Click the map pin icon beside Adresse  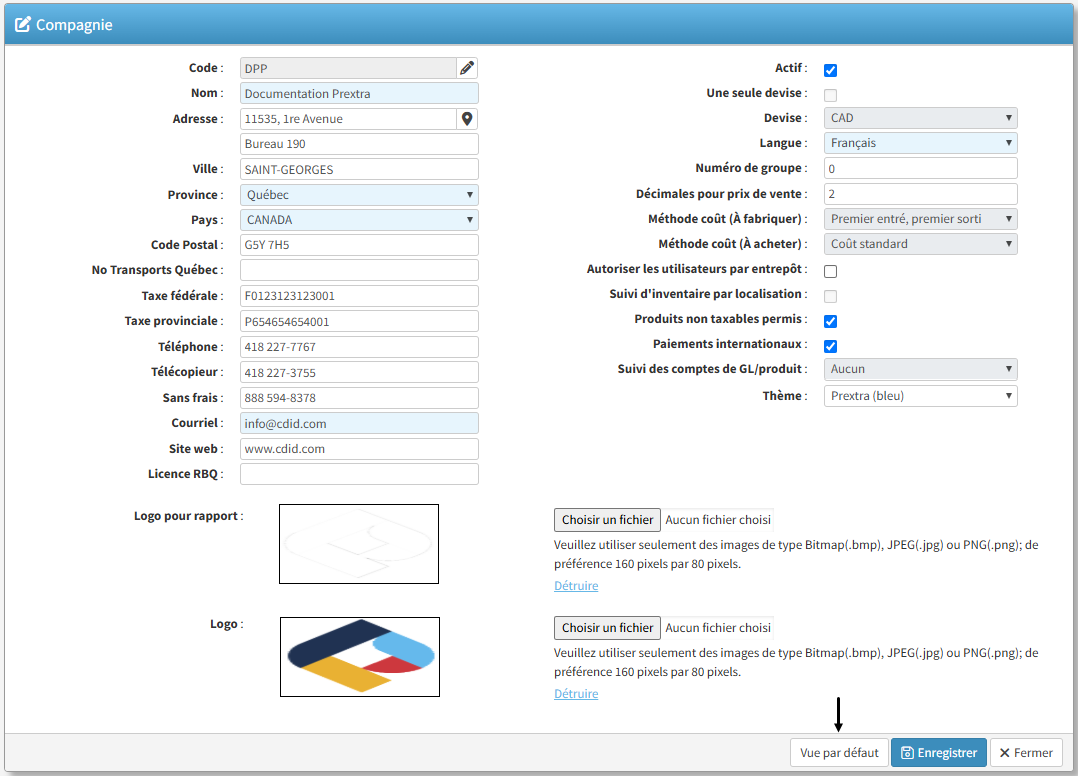467,119
